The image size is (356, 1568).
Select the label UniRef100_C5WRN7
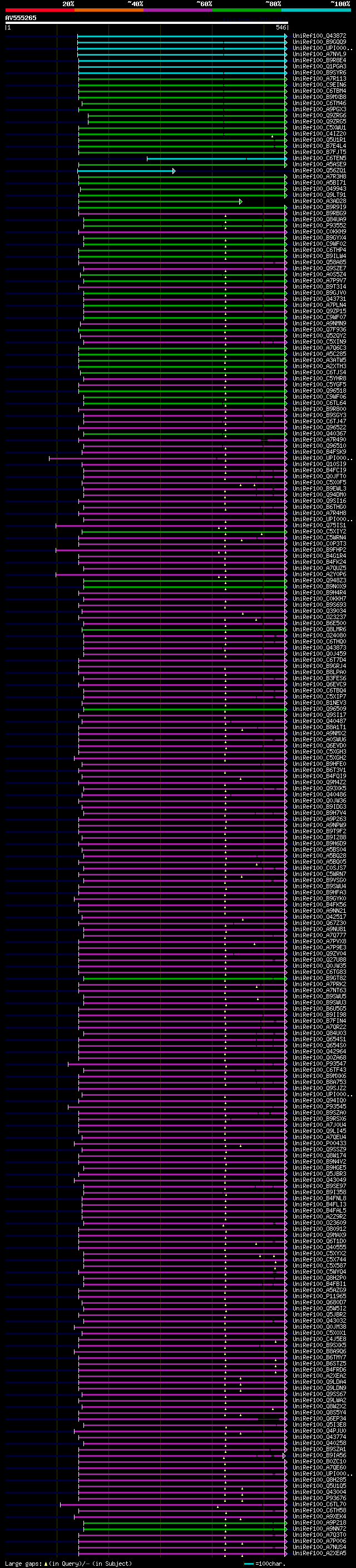coord(319,874)
